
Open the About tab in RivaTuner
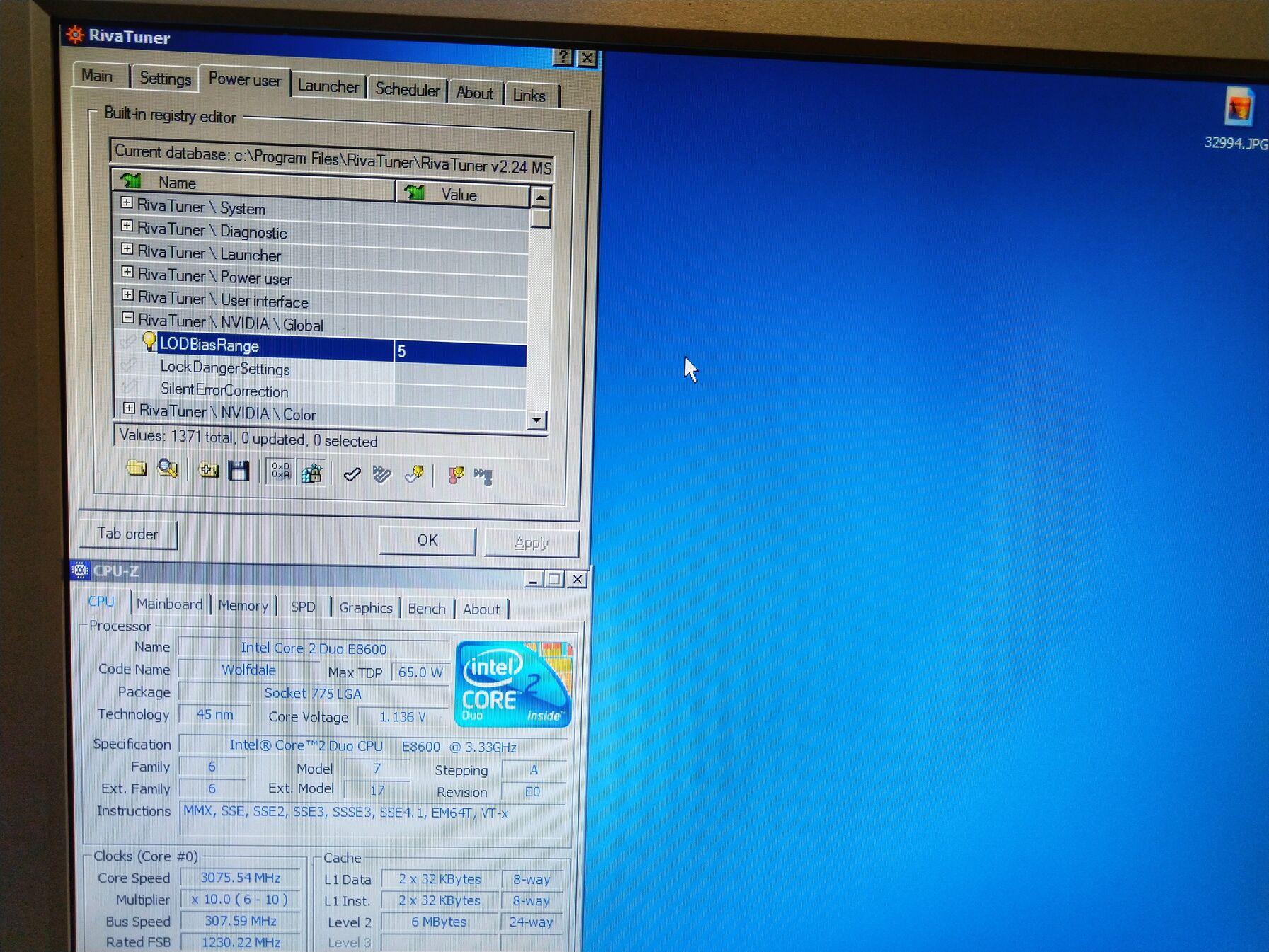(x=475, y=93)
